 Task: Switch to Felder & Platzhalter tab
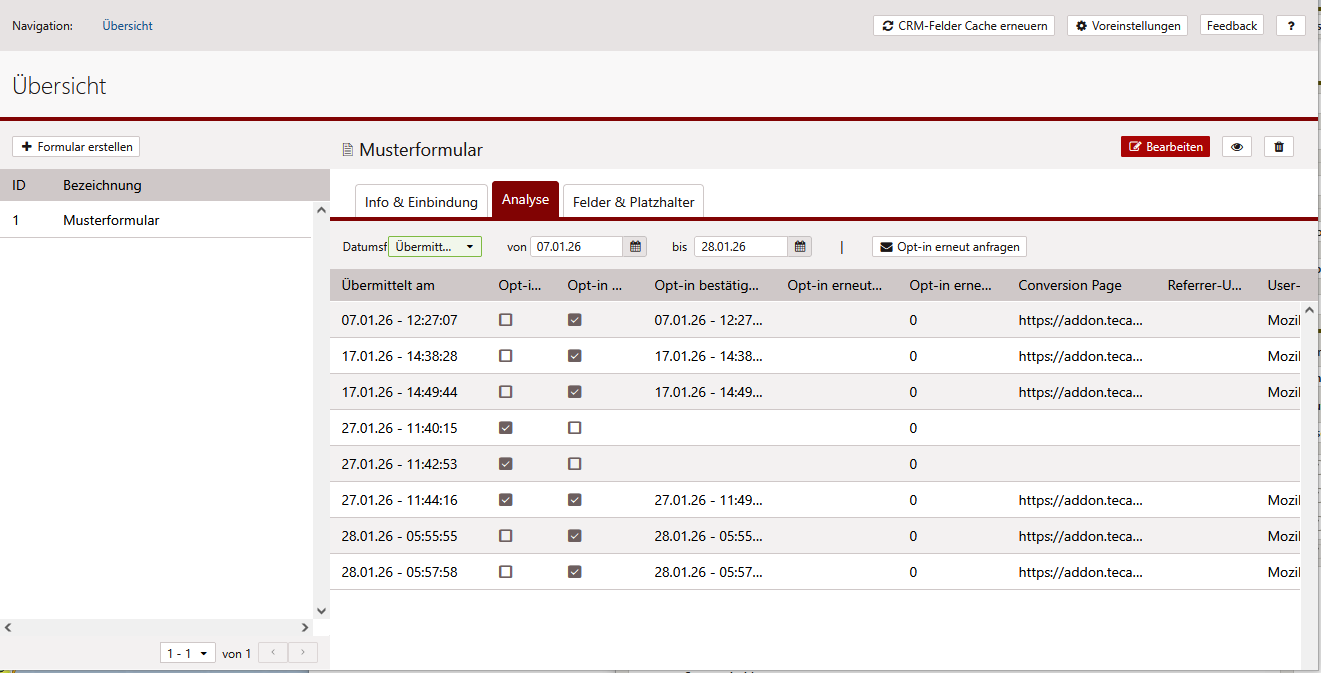pos(633,202)
